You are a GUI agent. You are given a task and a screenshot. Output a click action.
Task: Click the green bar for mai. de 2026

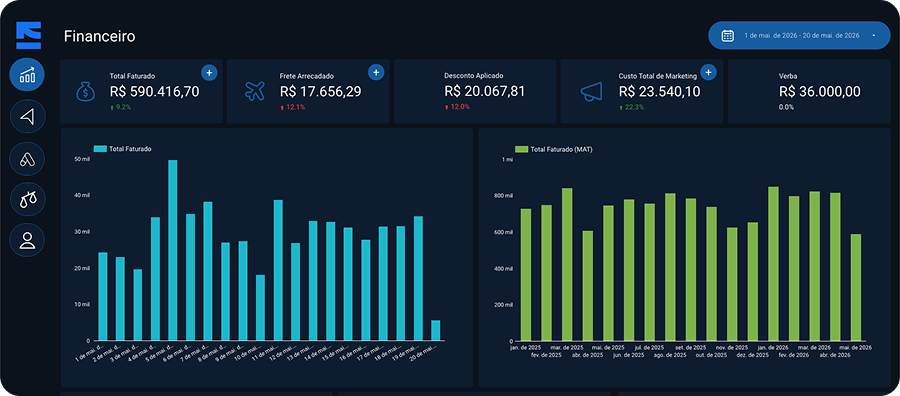[x=856, y=287]
